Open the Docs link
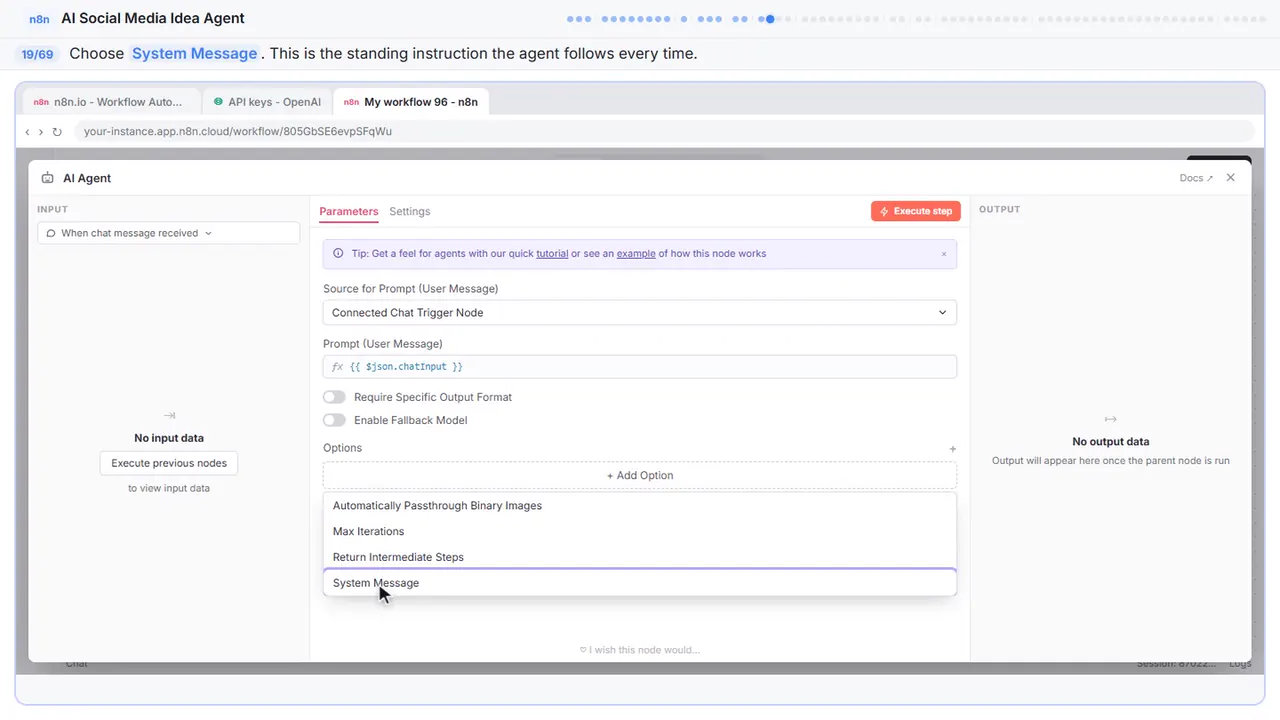The width and height of the screenshot is (1280, 720). pyautogui.click(x=1196, y=178)
